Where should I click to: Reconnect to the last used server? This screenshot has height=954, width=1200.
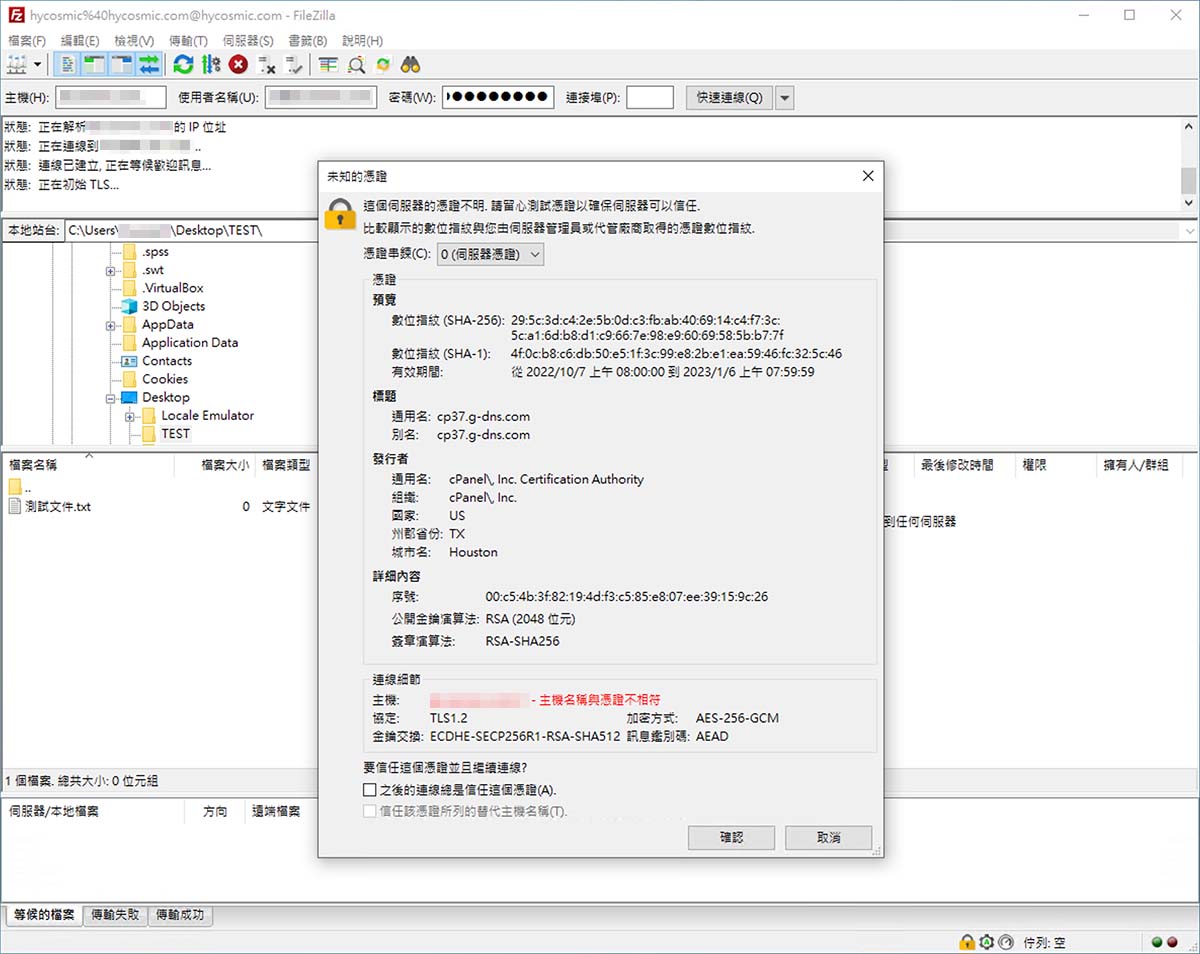[x=294, y=65]
